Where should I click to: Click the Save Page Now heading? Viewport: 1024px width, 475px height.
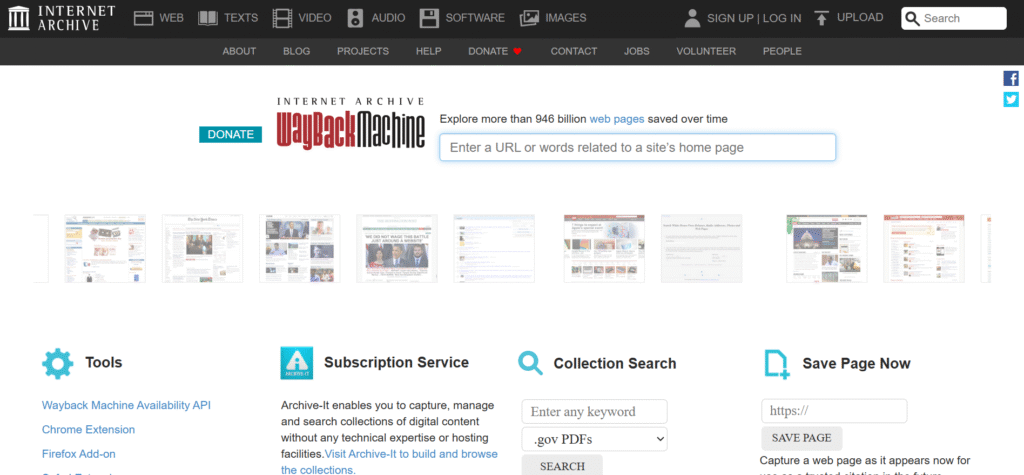click(x=856, y=364)
